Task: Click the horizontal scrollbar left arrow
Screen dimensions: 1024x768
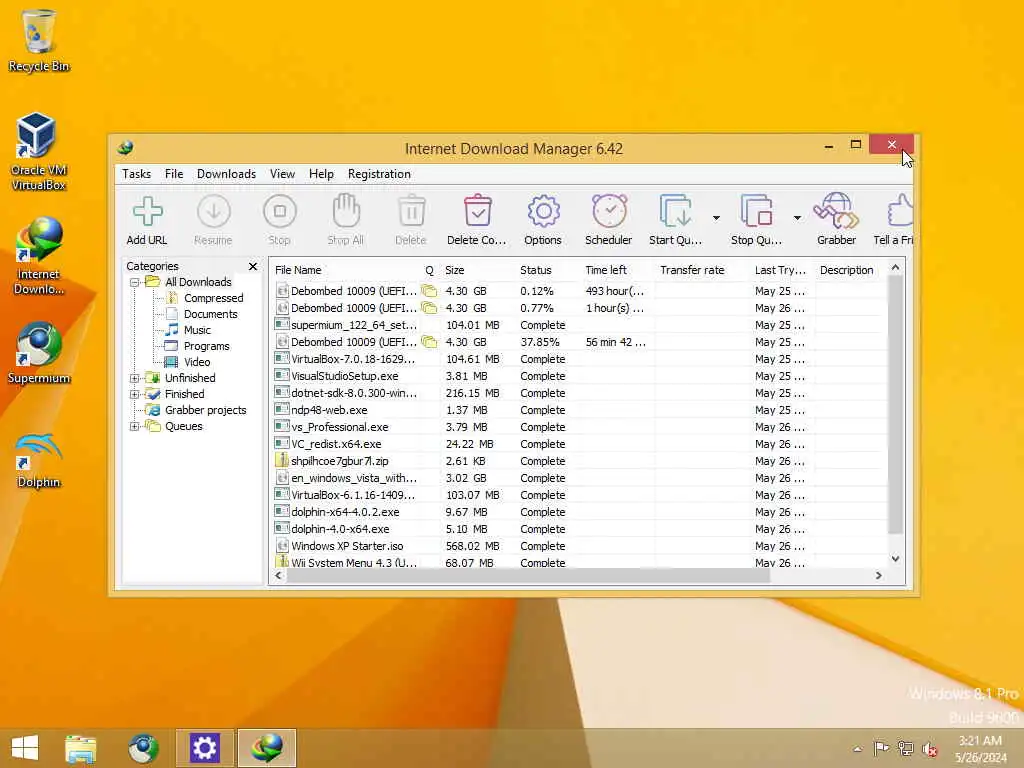Action: pyautogui.click(x=279, y=575)
